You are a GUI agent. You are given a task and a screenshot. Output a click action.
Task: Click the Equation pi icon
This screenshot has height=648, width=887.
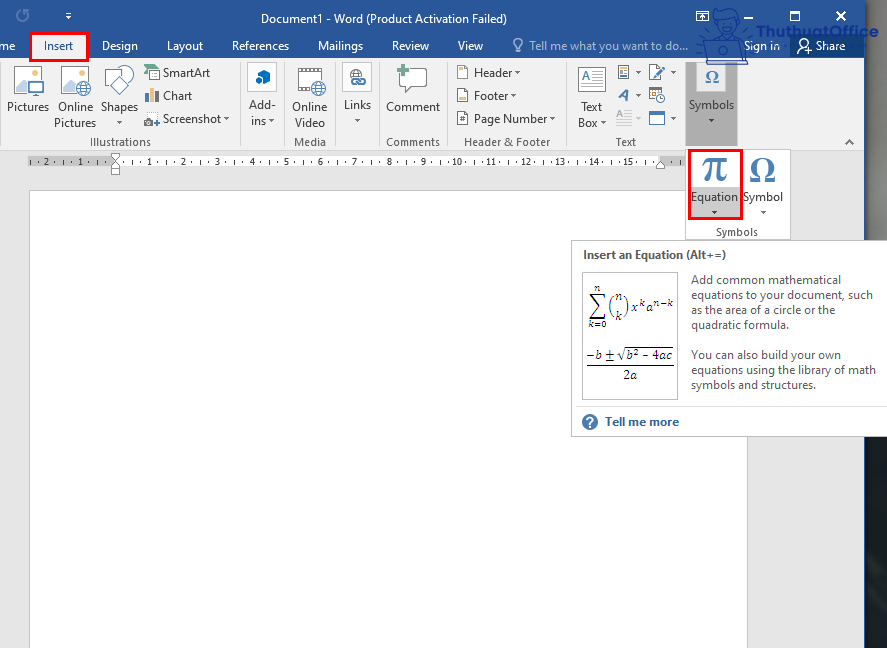[x=714, y=170]
